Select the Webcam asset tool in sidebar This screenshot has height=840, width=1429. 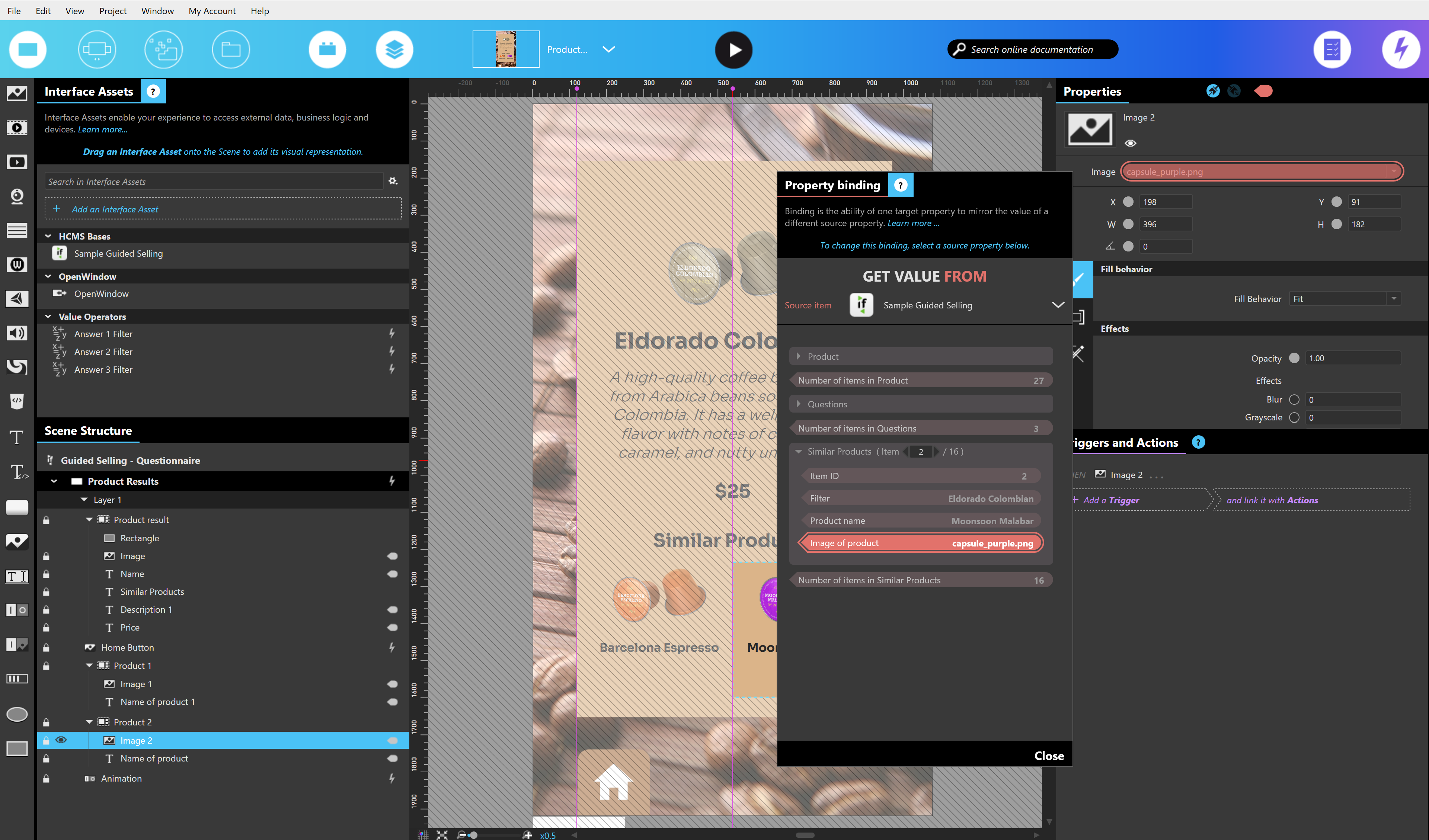17,196
